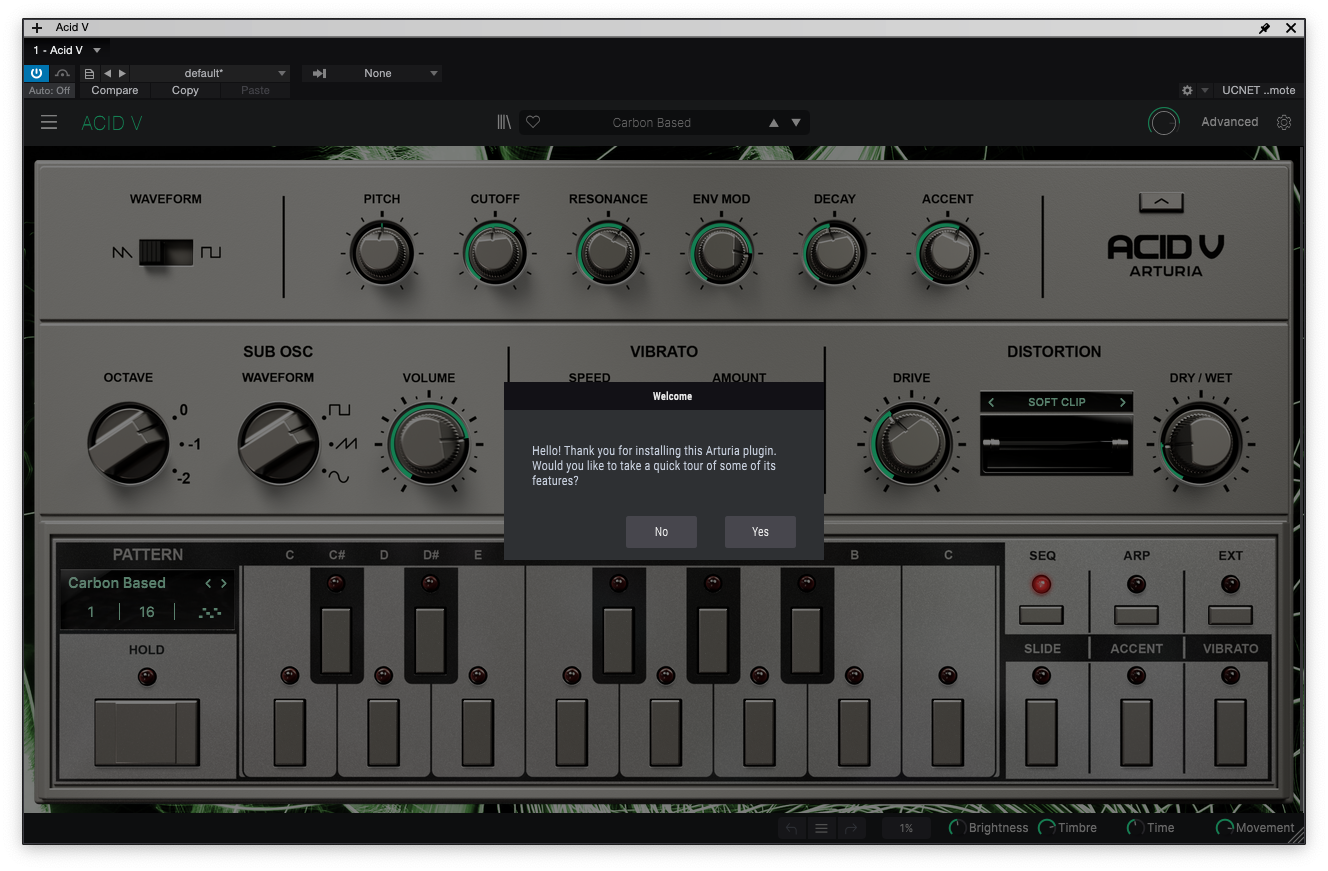The image size is (1328, 871).
Task: Click the RESONANCE knob
Action: pos(608,254)
